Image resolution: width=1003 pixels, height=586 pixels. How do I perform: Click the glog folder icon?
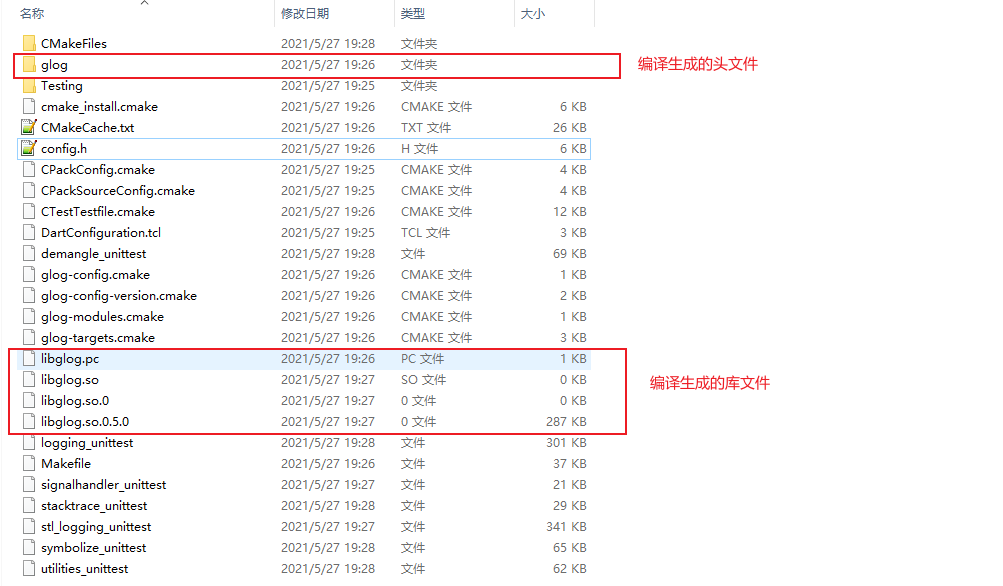pos(28,64)
